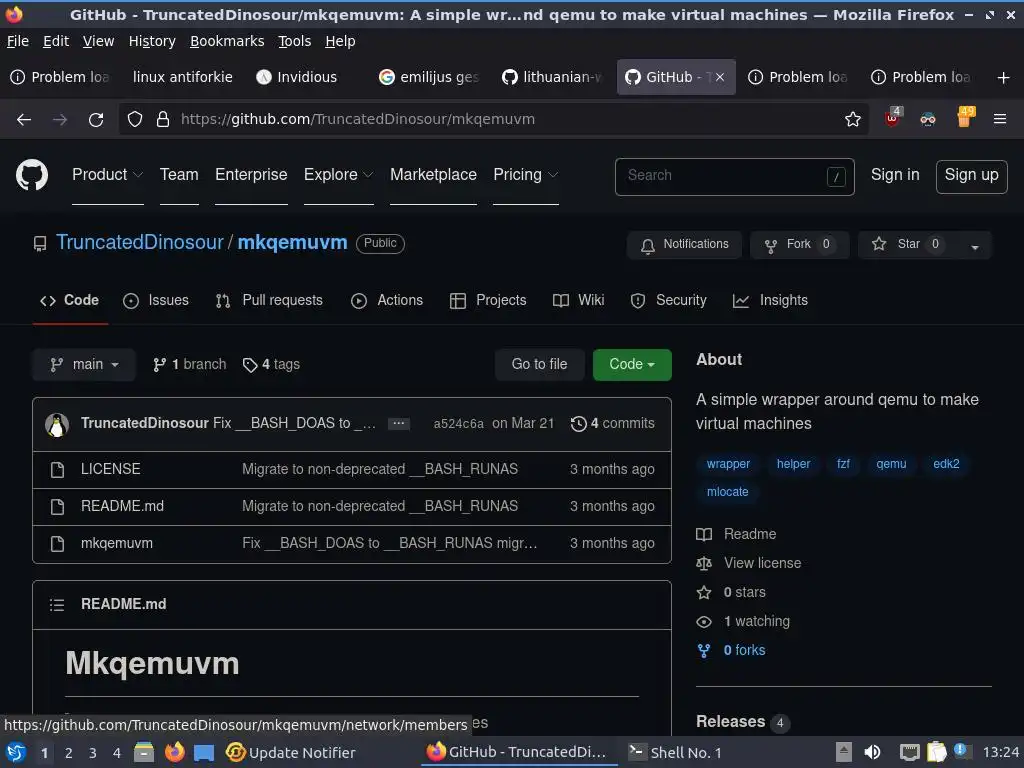Screen dimensions: 1024x768
Task: Open the uBlock Origin extension icon
Action: pos(893,118)
